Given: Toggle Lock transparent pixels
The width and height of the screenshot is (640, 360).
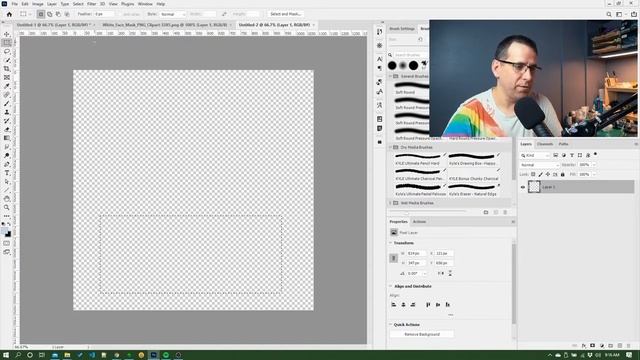Looking at the screenshot, I should (533, 174).
